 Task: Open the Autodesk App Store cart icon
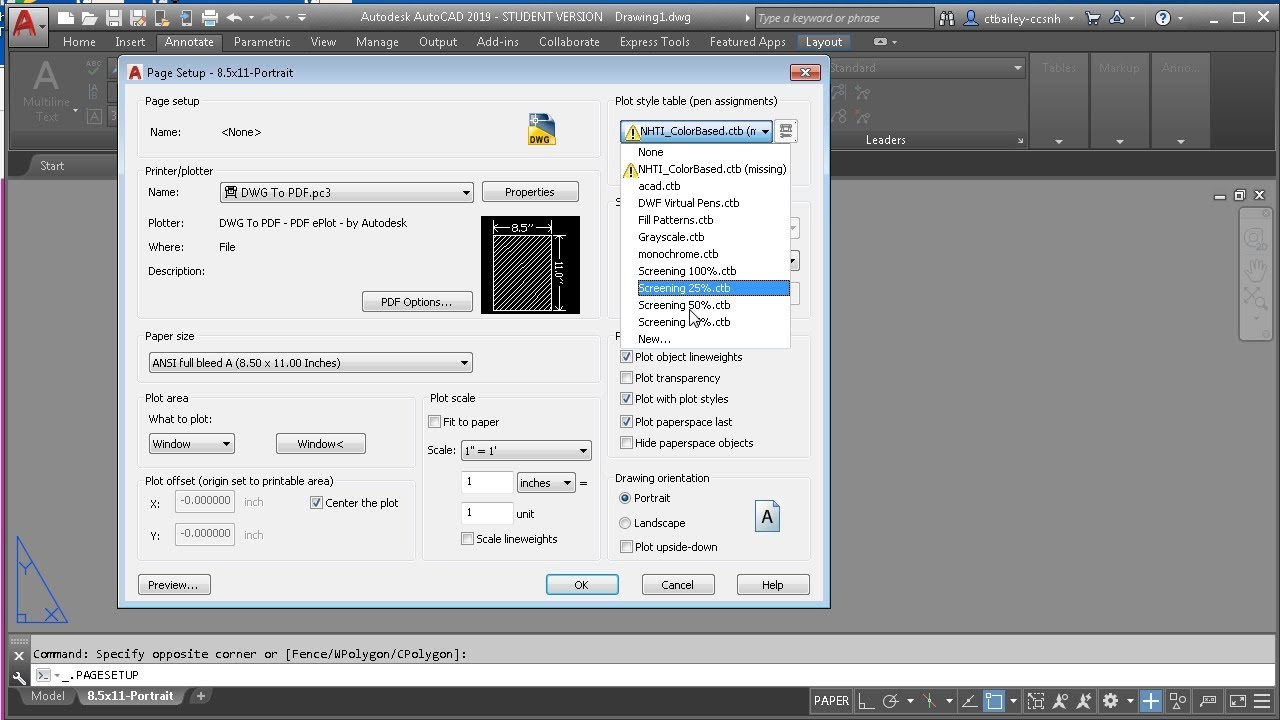(1092, 18)
